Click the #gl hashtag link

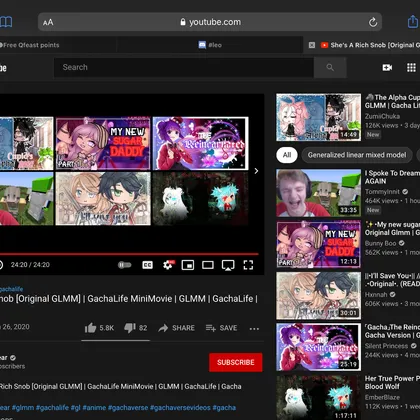[76, 407]
